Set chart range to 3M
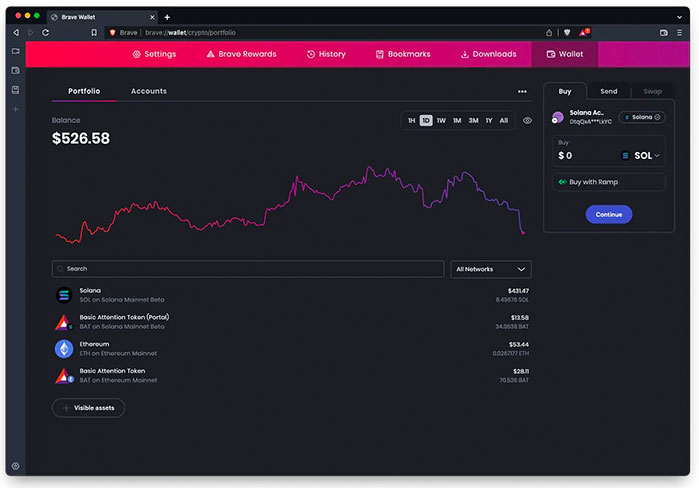This screenshot has width=699, height=488. point(473,120)
